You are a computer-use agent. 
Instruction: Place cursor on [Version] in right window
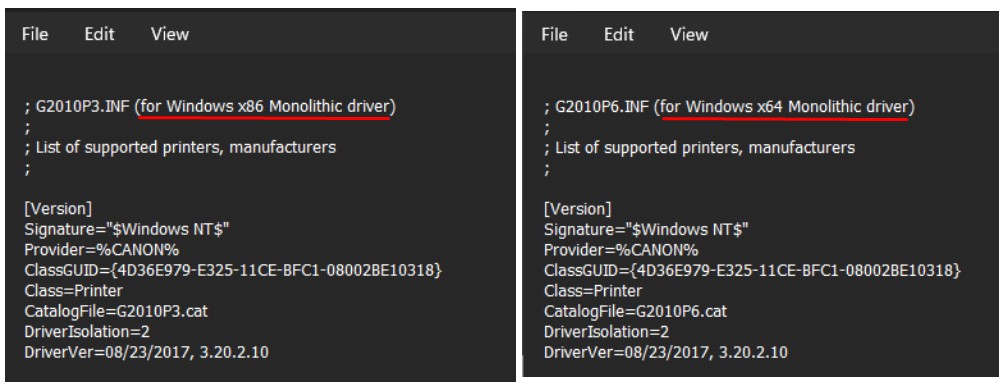coord(577,209)
